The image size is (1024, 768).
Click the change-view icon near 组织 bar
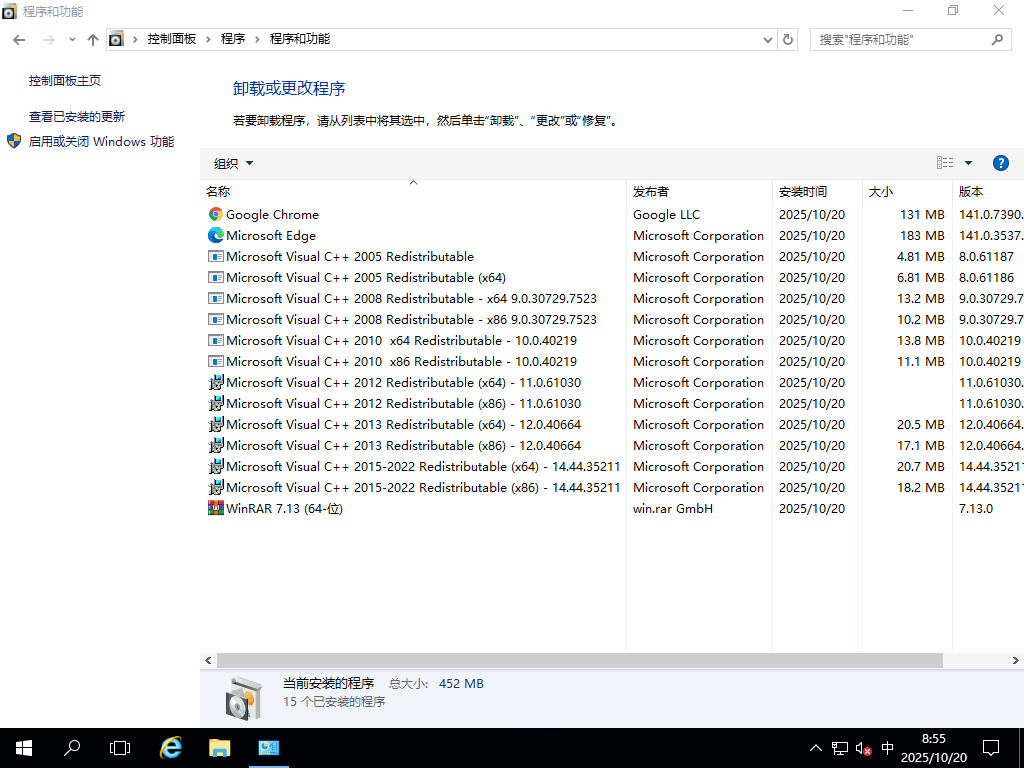[944, 162]
